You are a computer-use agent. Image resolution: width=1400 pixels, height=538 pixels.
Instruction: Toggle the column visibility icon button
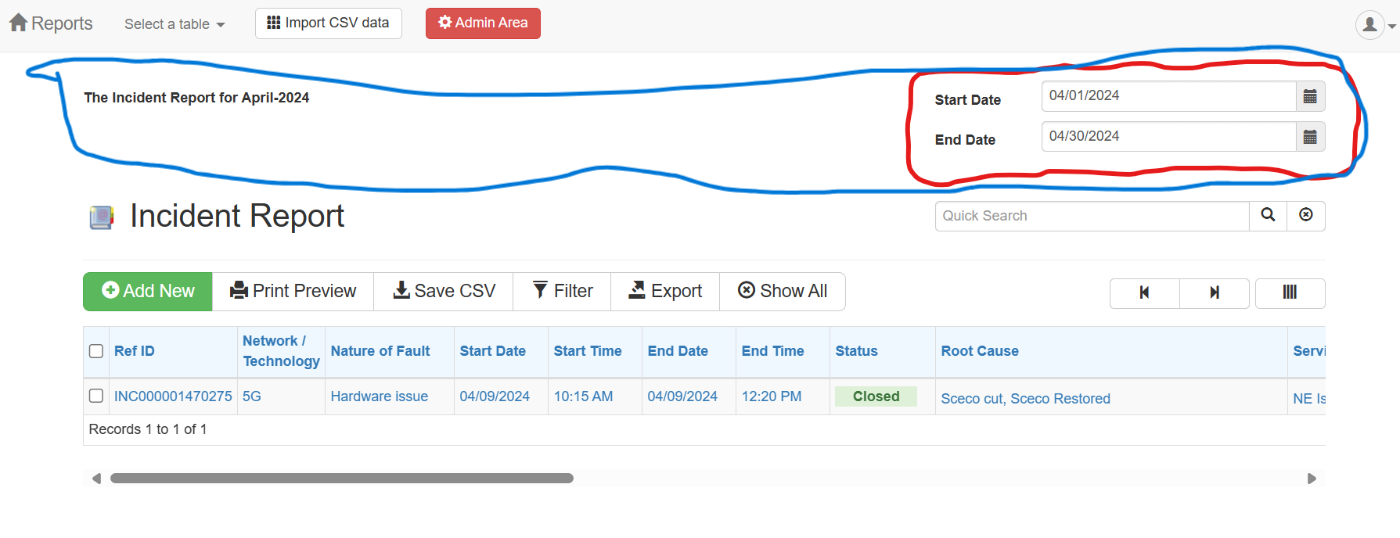point(1290,293)
